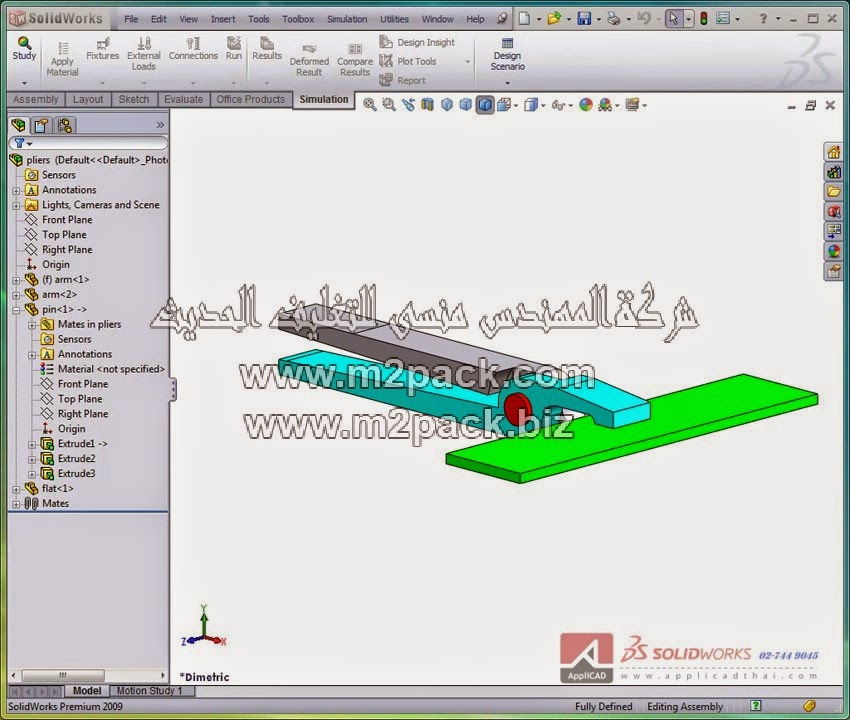Select Extrude3 feature in tree
Viewport: 850px width, 720px height.
69,473
